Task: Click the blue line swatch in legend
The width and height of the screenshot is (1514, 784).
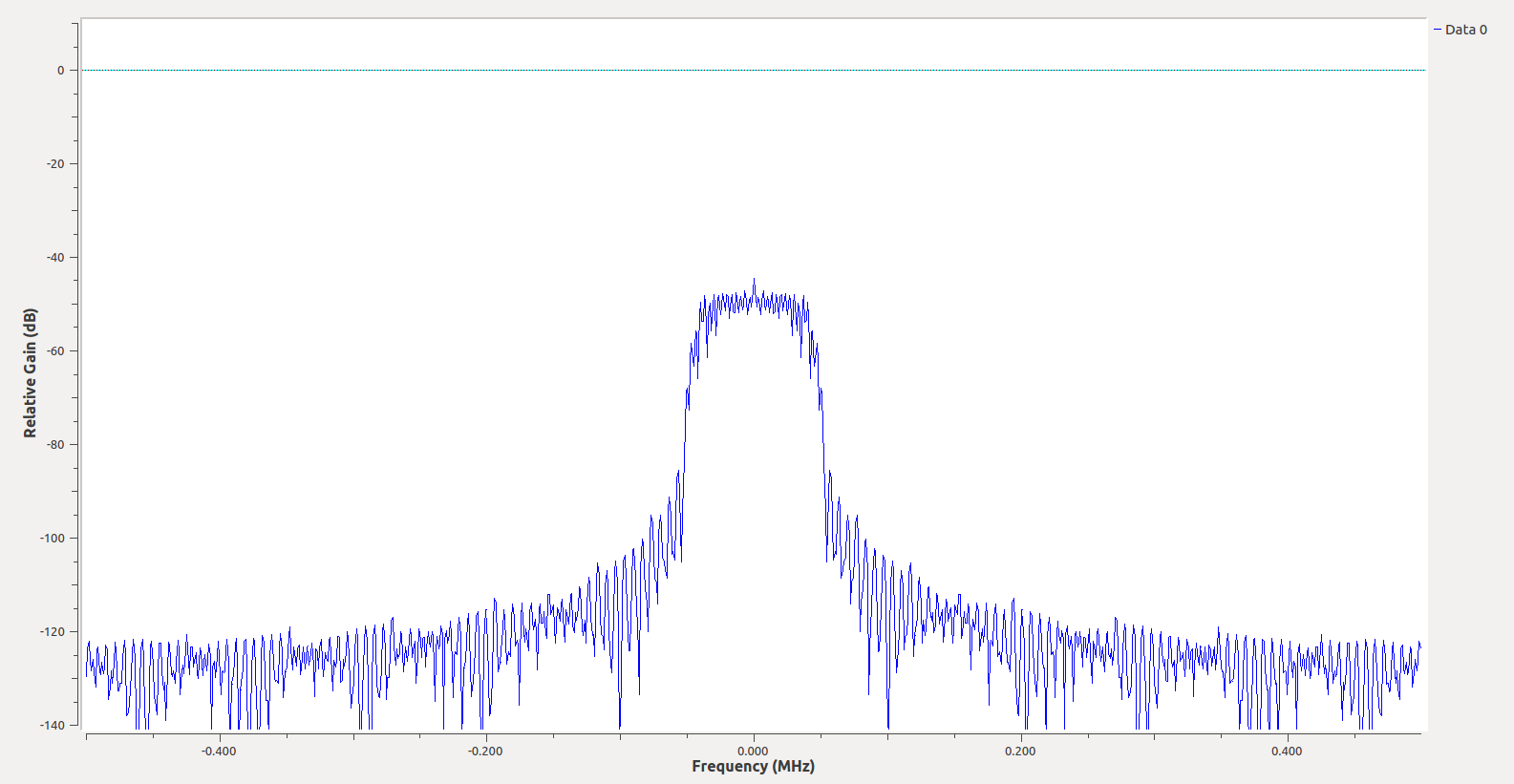Action: point(1438,30)
